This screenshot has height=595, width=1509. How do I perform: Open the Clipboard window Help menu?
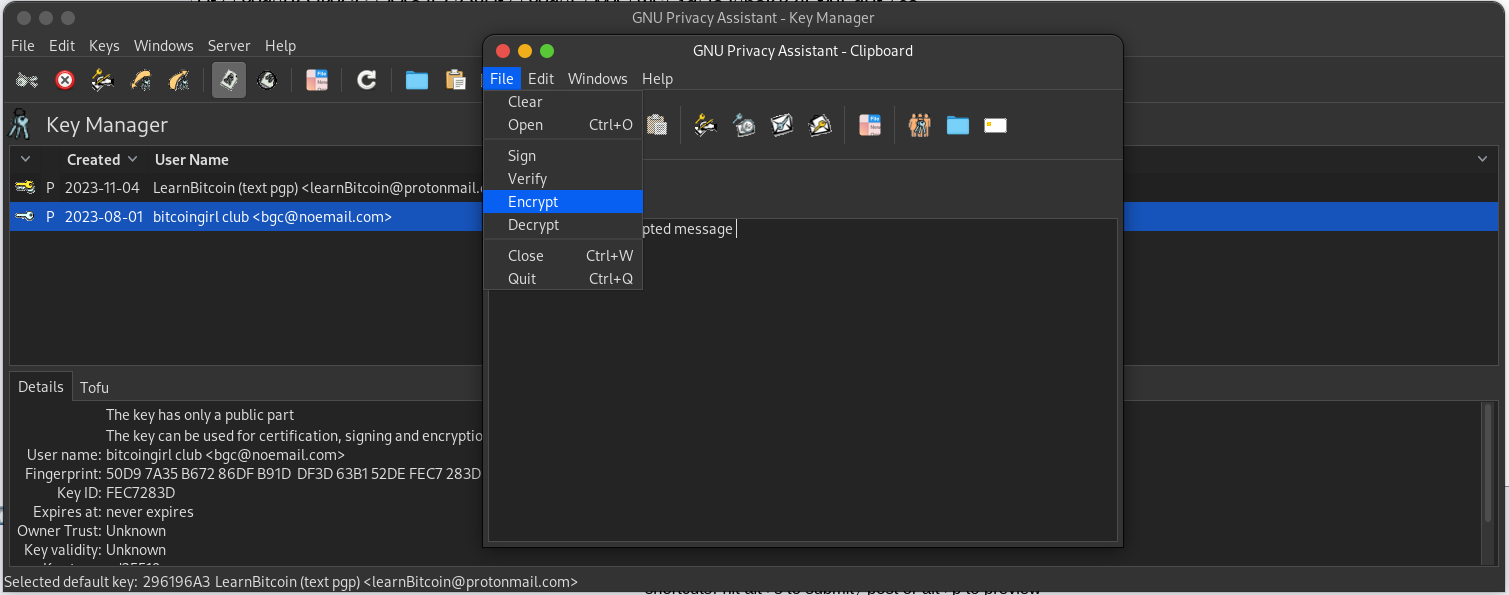tap(657, 79)
